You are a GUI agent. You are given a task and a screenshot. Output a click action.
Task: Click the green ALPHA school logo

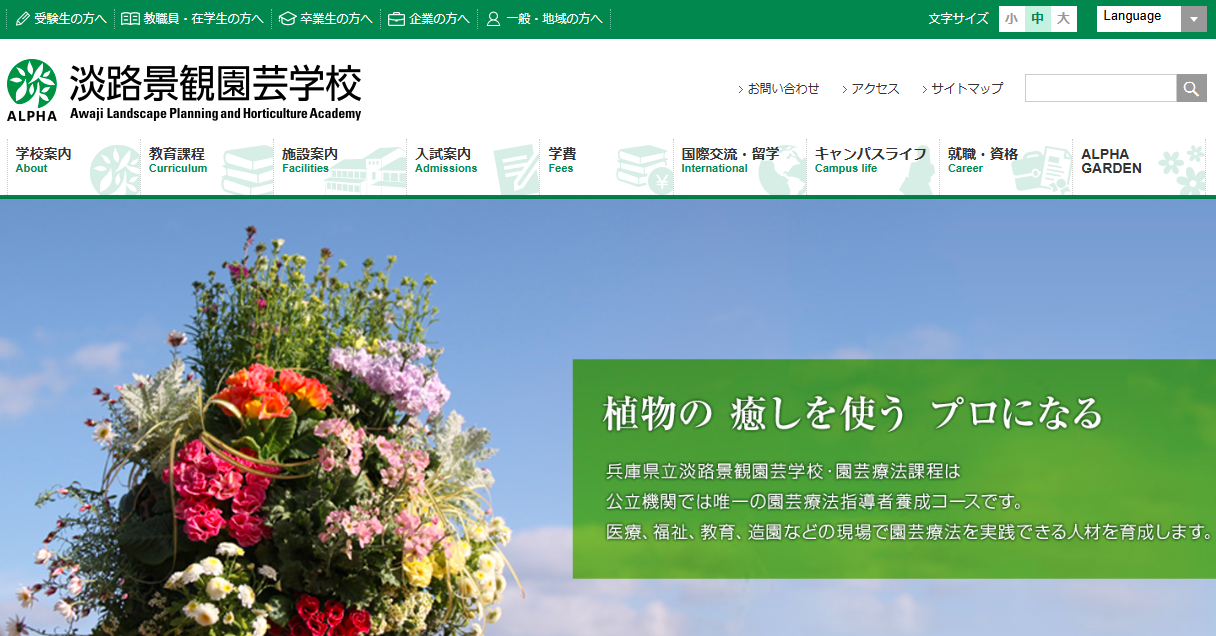pos(32,90)
